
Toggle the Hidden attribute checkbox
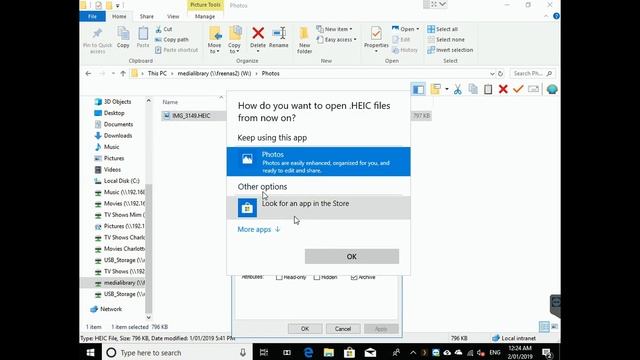pos(317,278)
